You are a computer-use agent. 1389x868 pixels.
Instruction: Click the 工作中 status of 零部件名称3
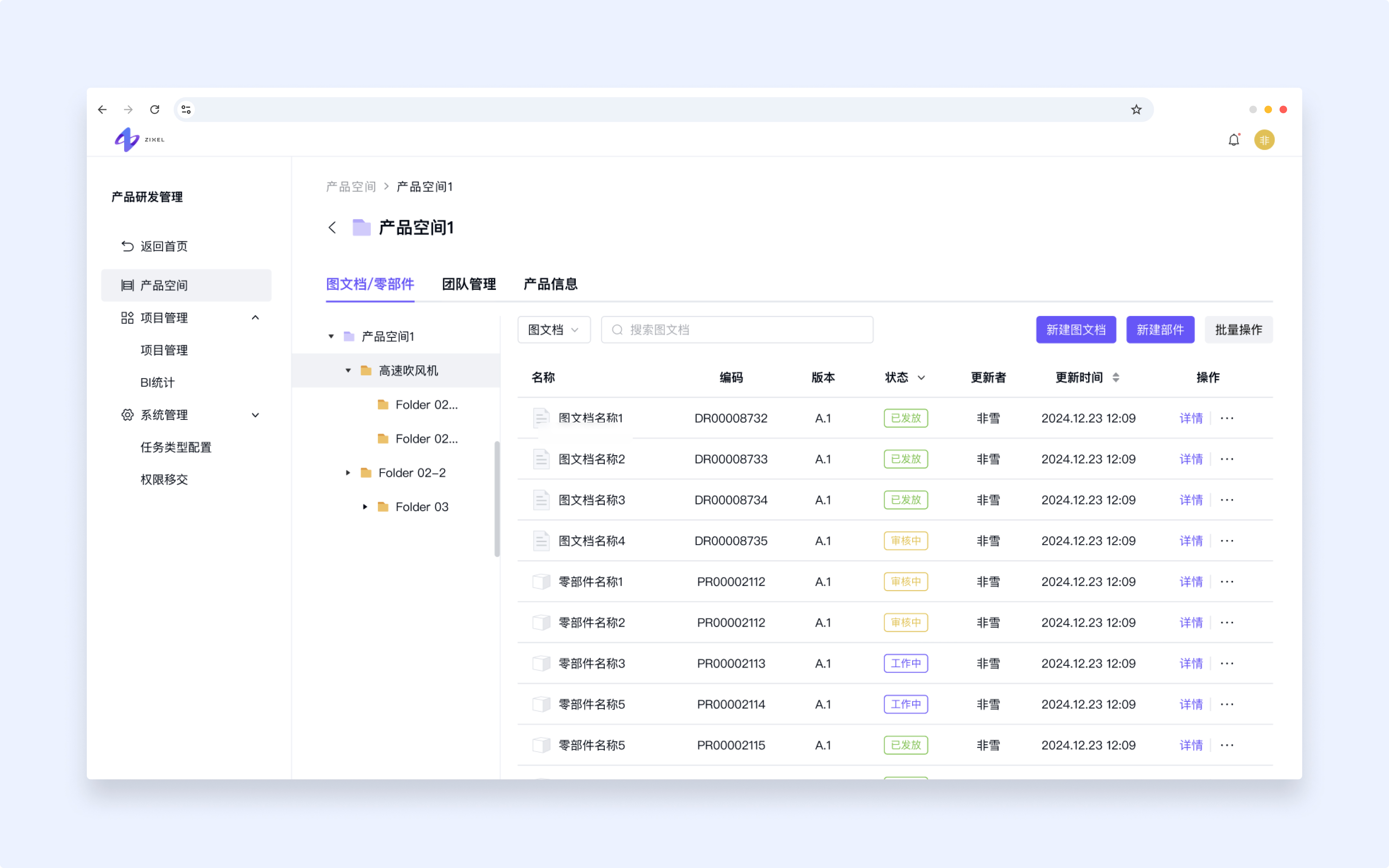click(906, 664)
